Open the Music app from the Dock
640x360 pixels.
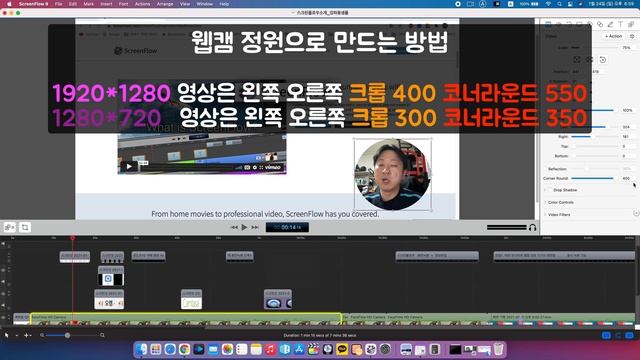tap(270, 349)
